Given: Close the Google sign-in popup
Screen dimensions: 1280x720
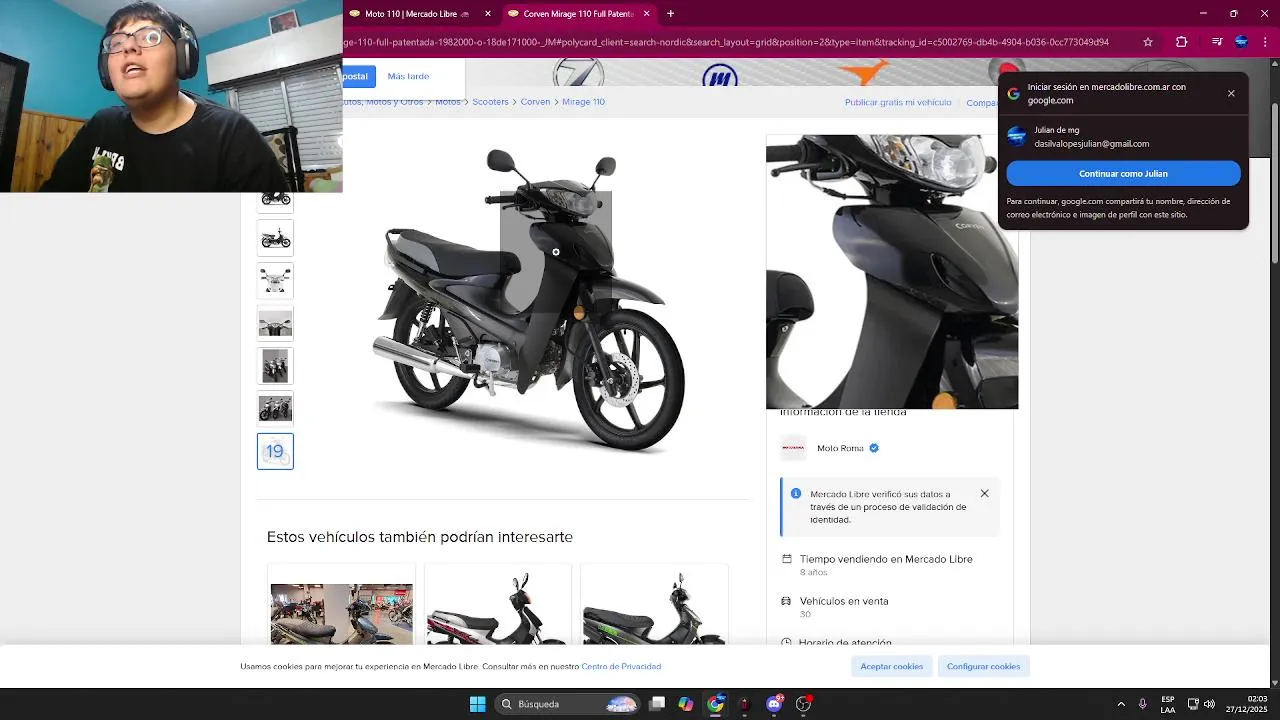Looking at the screenshot, I should click(x=1231, y=93).
